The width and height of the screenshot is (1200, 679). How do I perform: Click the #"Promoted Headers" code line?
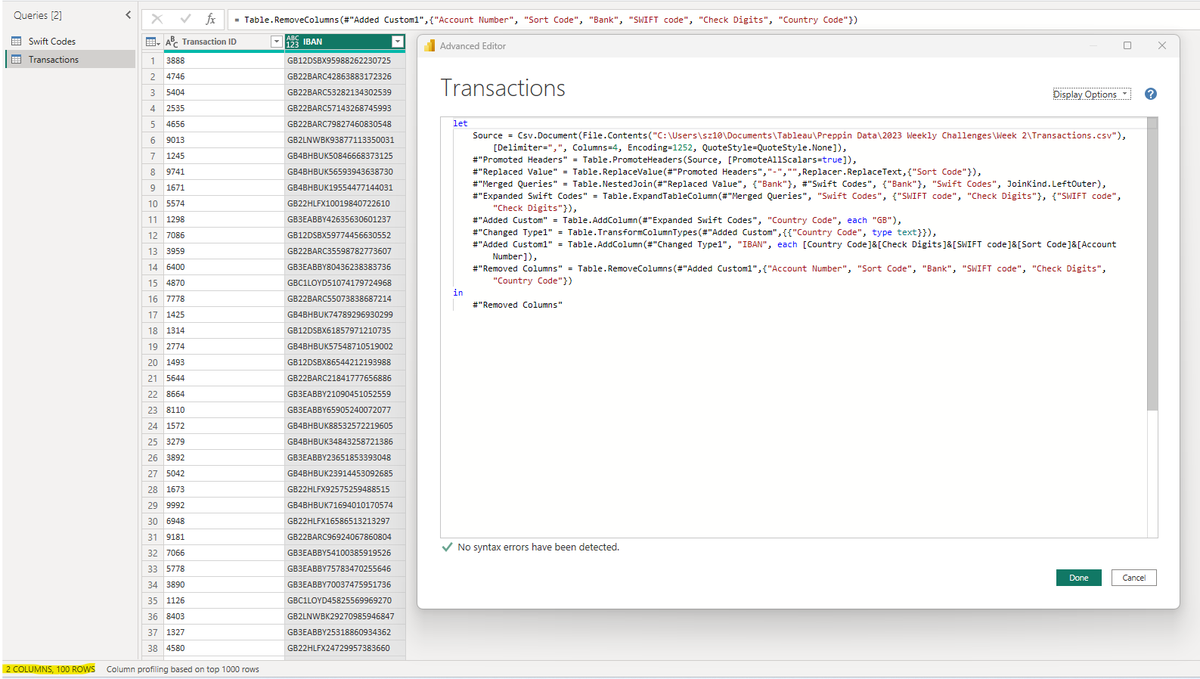(664, 160)
